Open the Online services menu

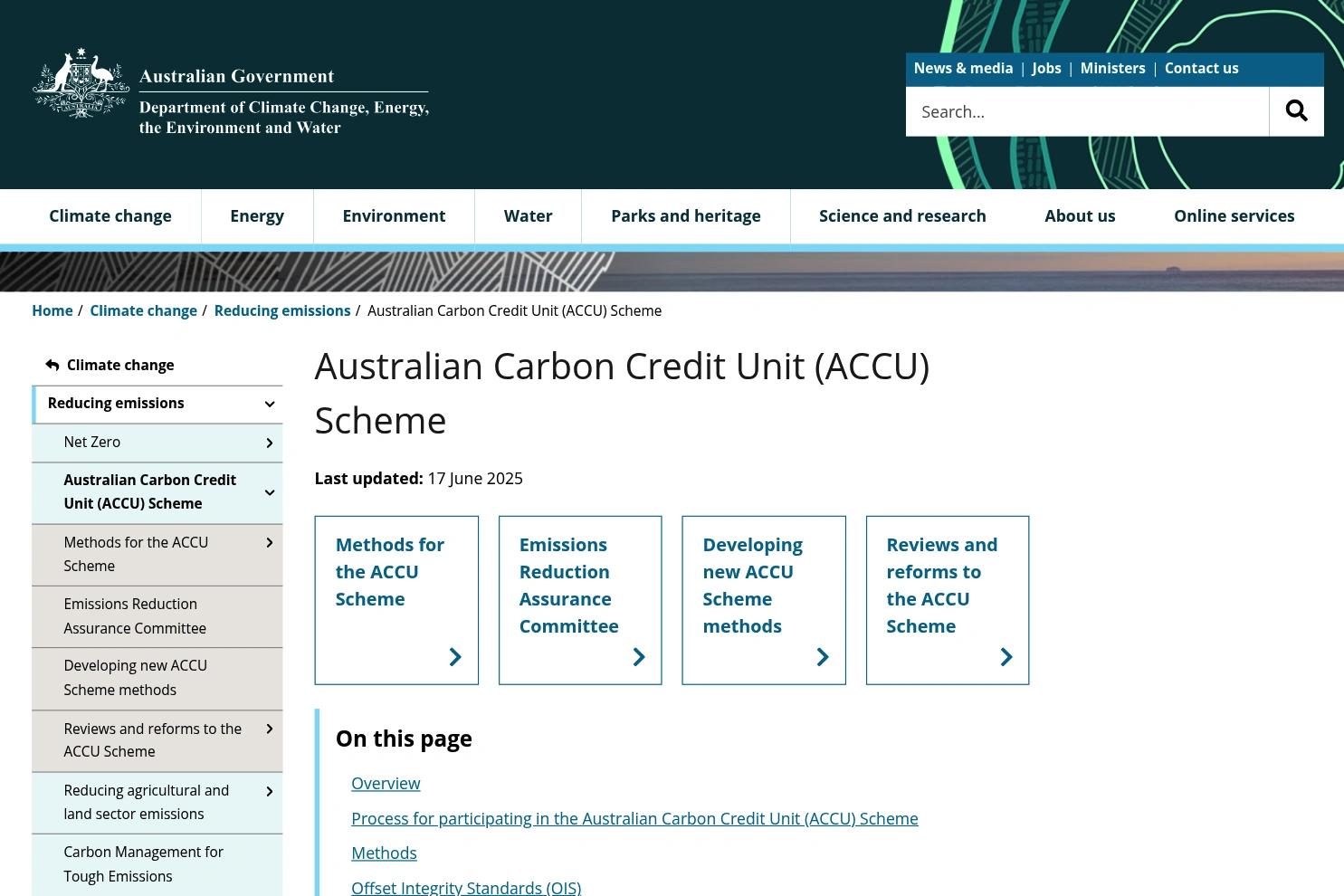(1234, 215)
